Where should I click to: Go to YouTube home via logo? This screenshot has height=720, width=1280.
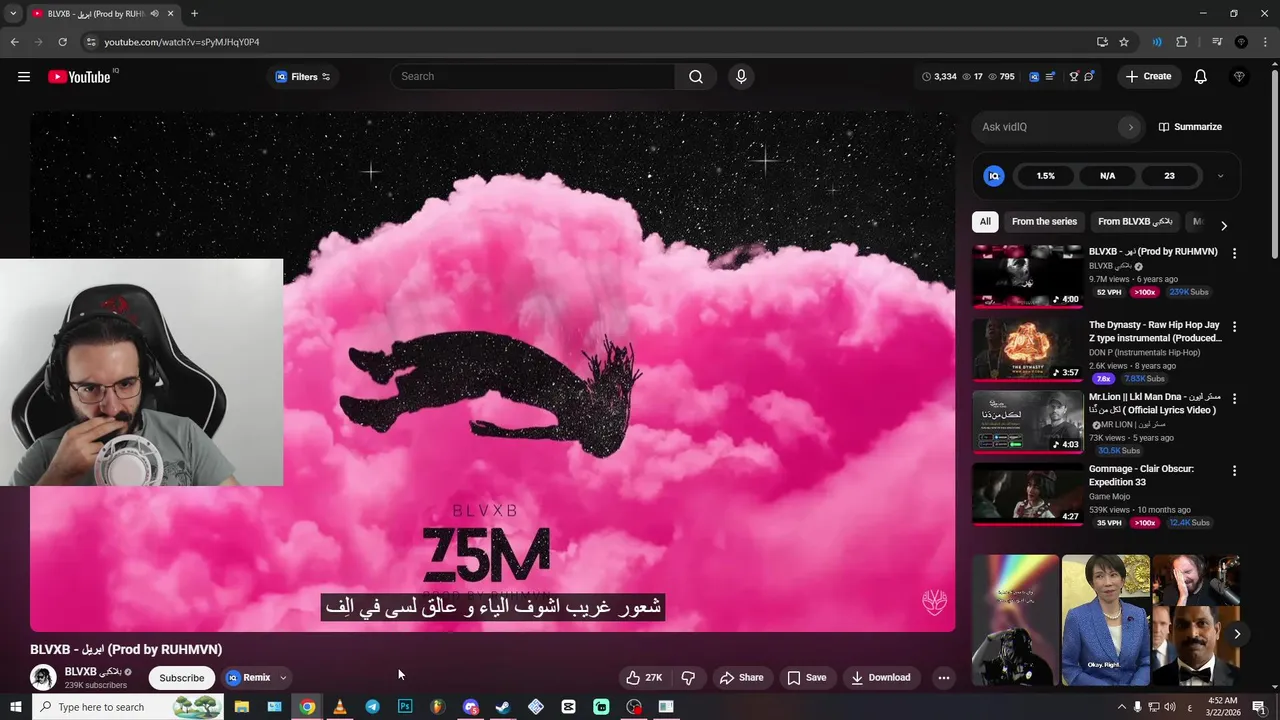(x=79, y=77)
